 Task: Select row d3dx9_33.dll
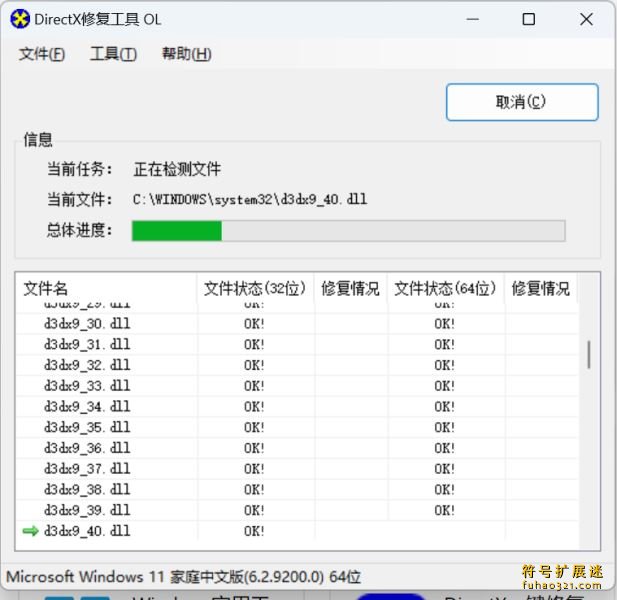pyautogui.click(x=297, y=386)
